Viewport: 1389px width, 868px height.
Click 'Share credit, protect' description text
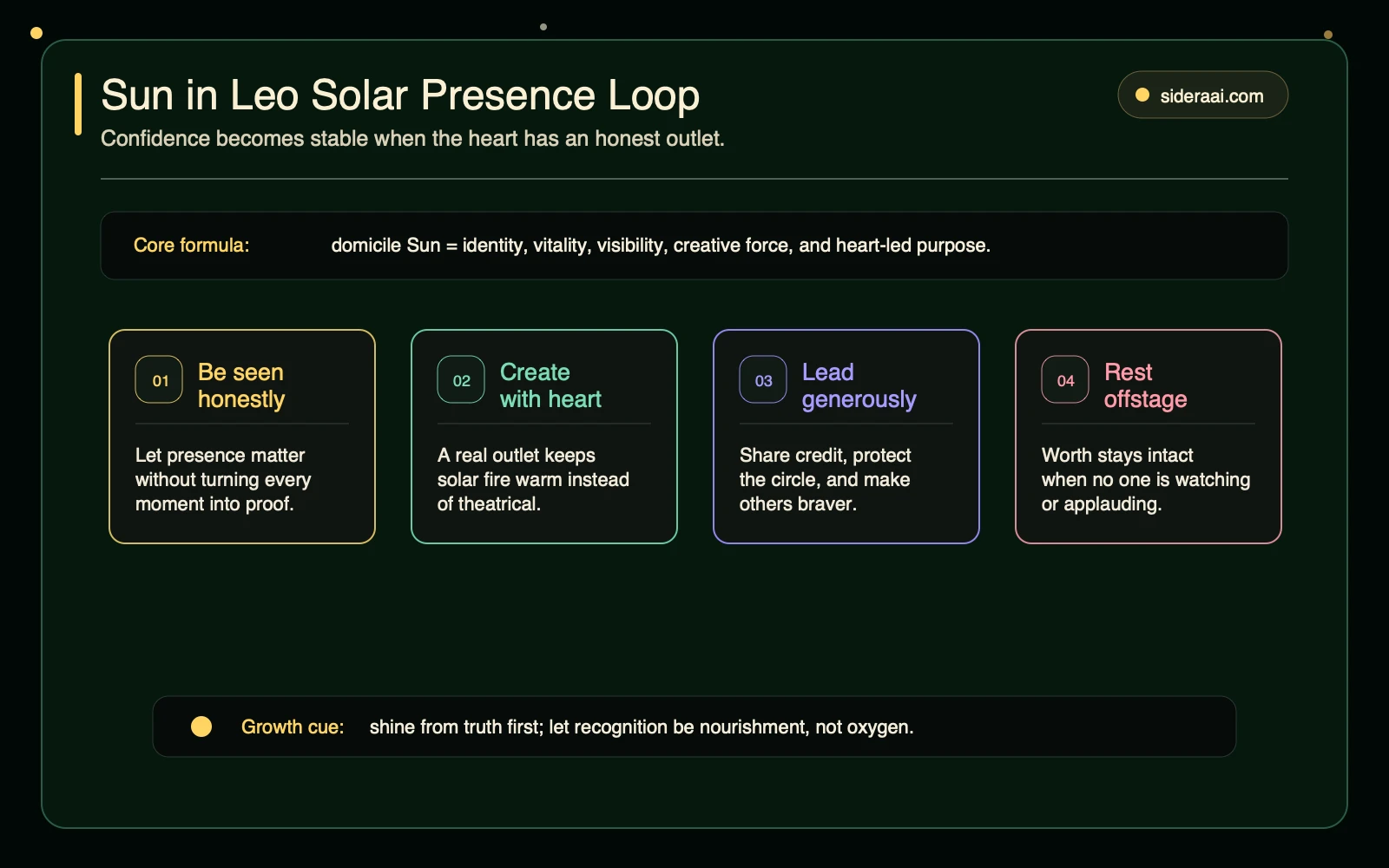point(825,479)
